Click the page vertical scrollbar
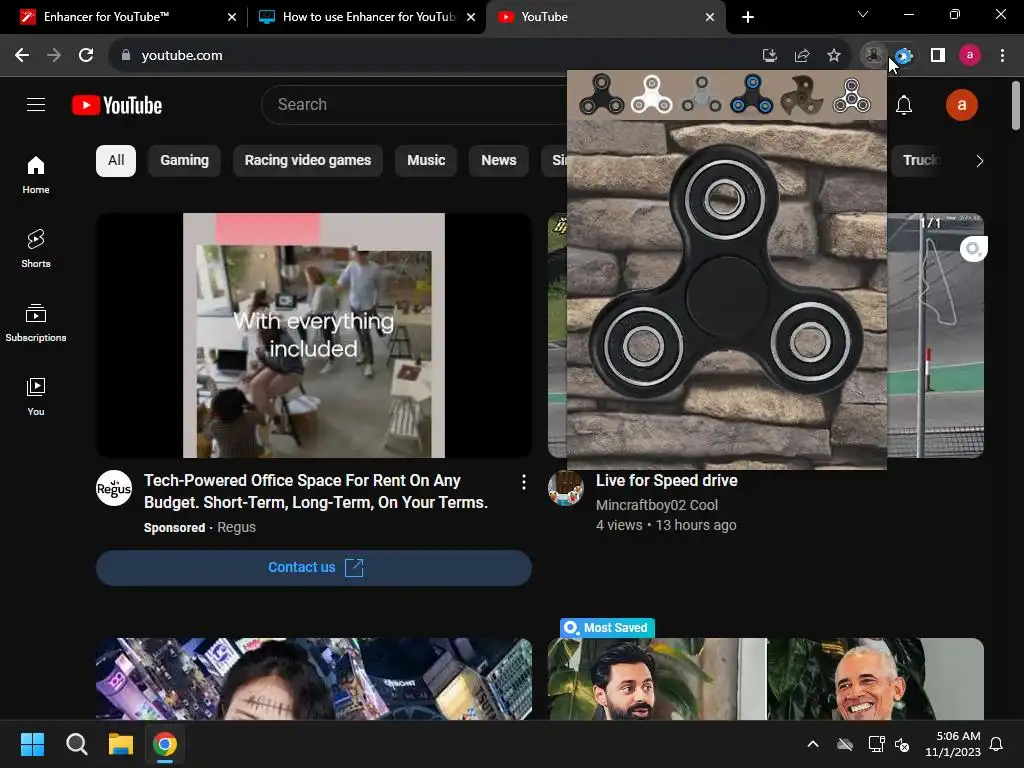The image size is (1024, 768). (1016, 105)
